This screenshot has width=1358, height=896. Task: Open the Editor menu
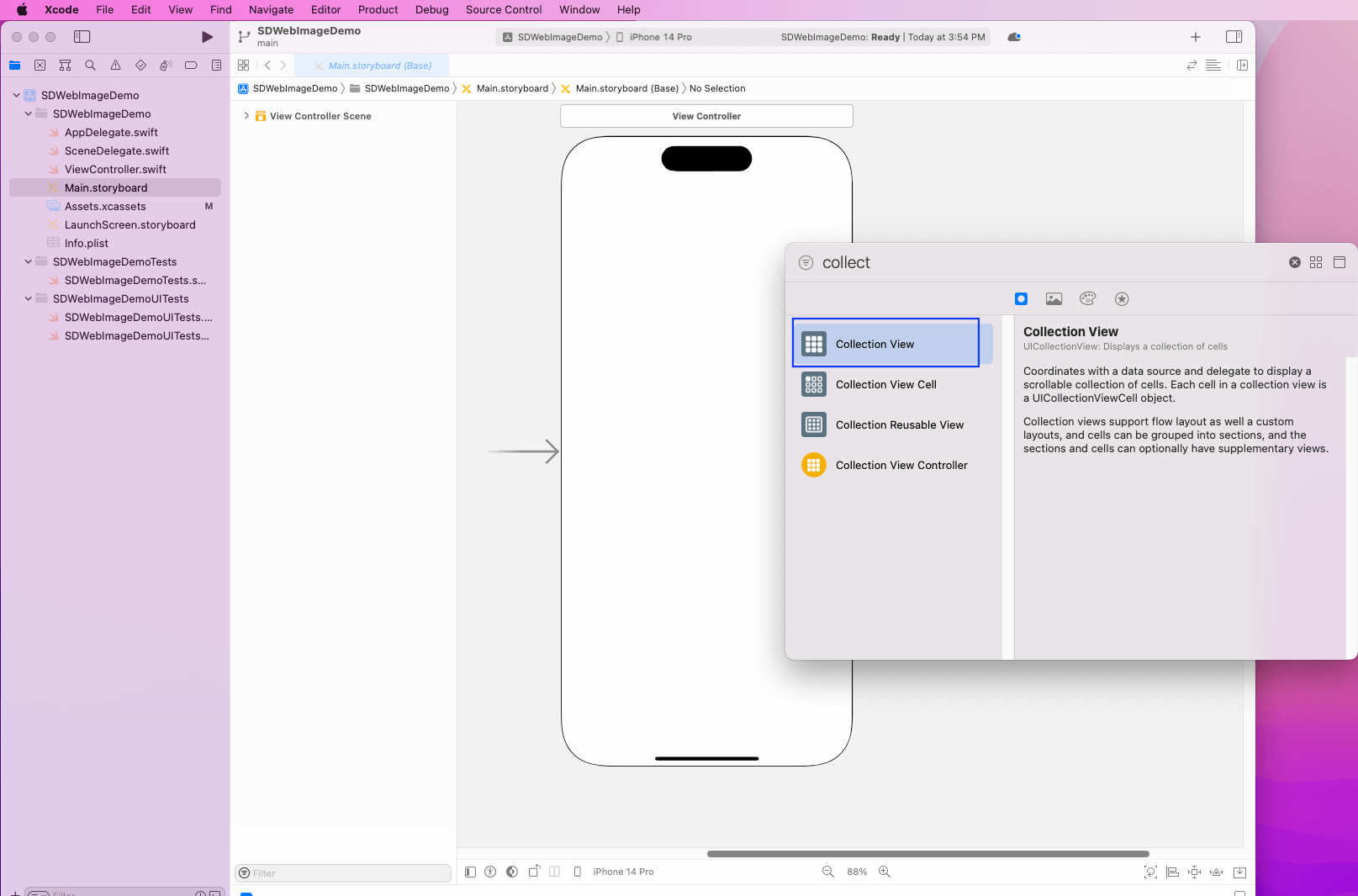[325, 10]
